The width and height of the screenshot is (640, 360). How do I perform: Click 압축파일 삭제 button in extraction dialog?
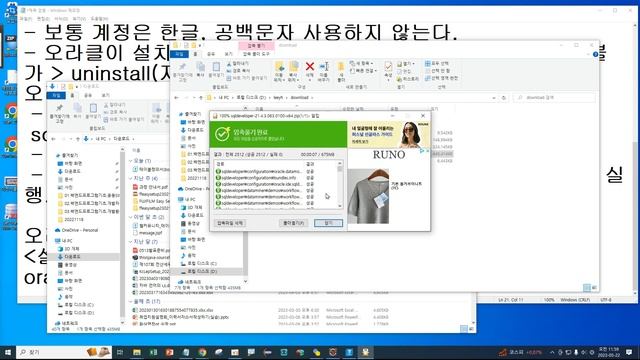(x=230, y=223)
